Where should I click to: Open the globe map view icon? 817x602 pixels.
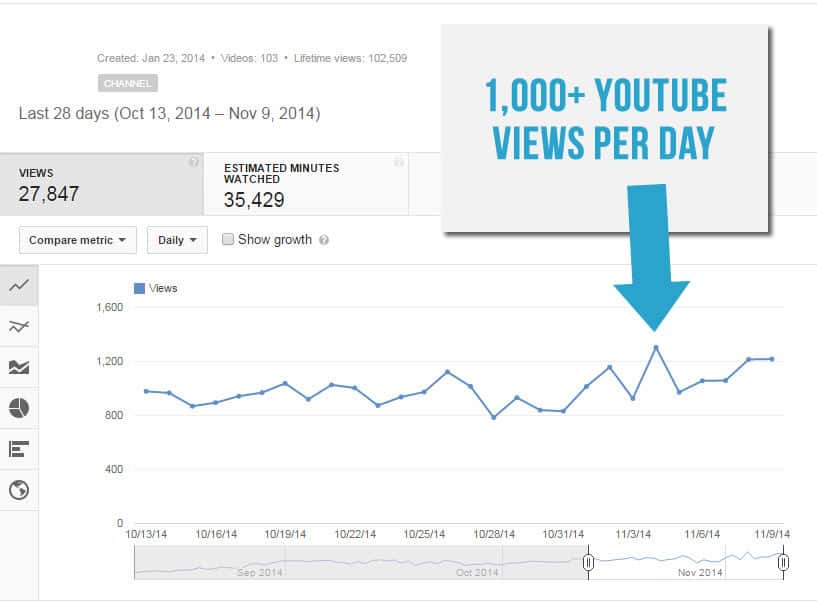(x=19, y=490)
